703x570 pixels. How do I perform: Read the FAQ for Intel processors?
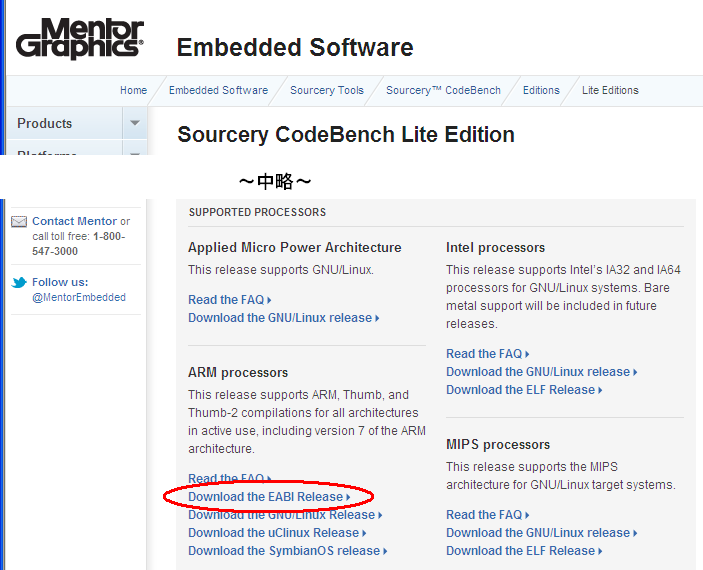point(487,353)
